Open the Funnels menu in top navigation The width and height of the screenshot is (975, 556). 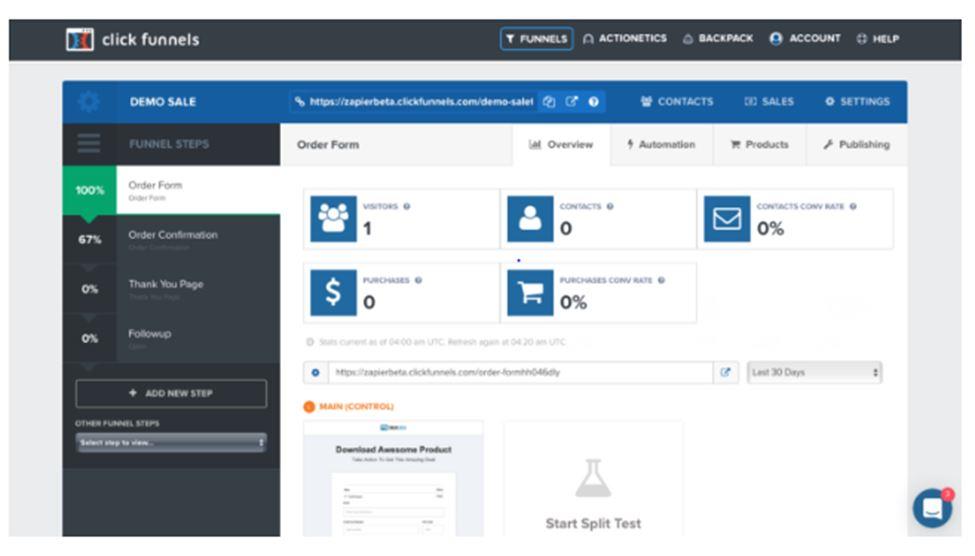[537, 39]
